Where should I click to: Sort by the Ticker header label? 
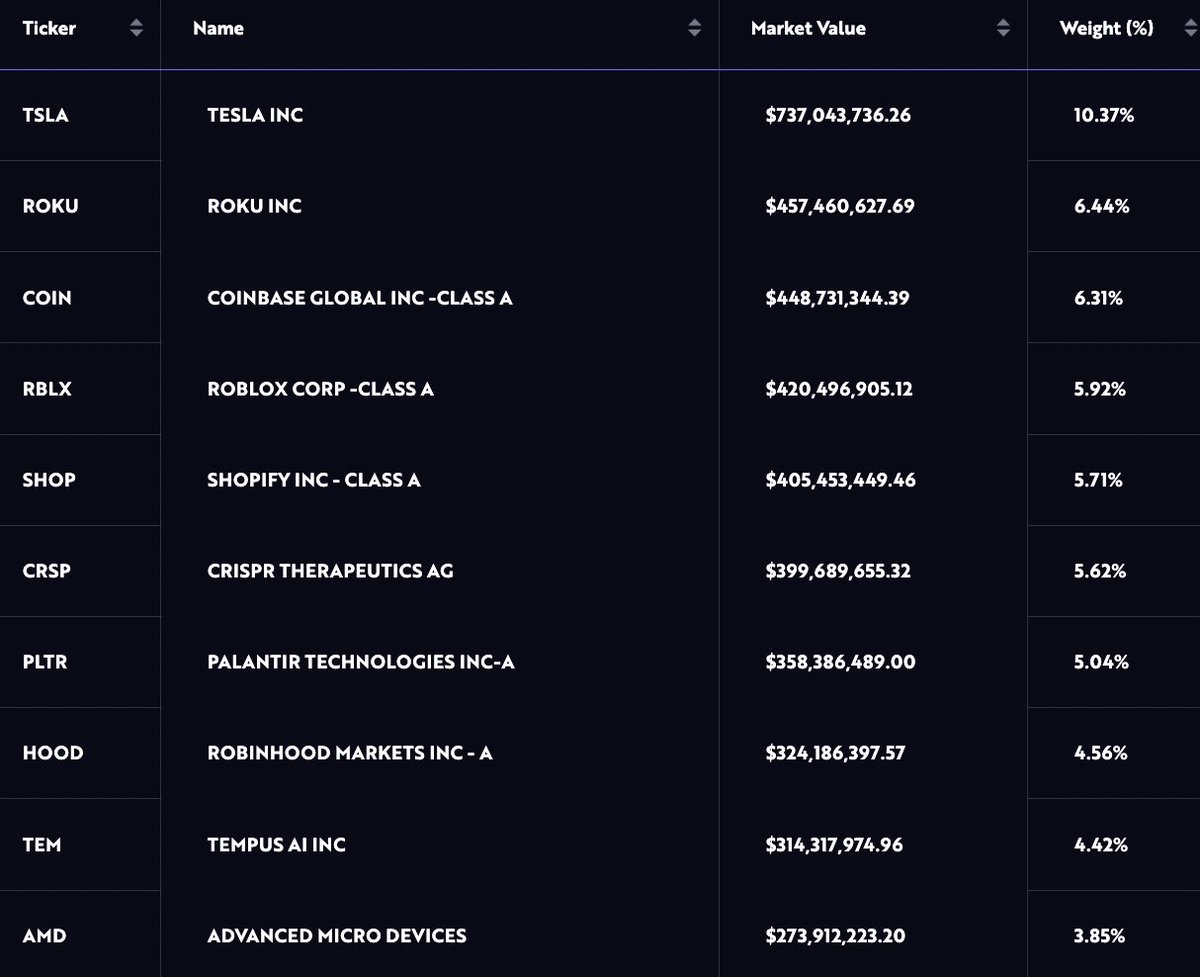coord(49,29)
